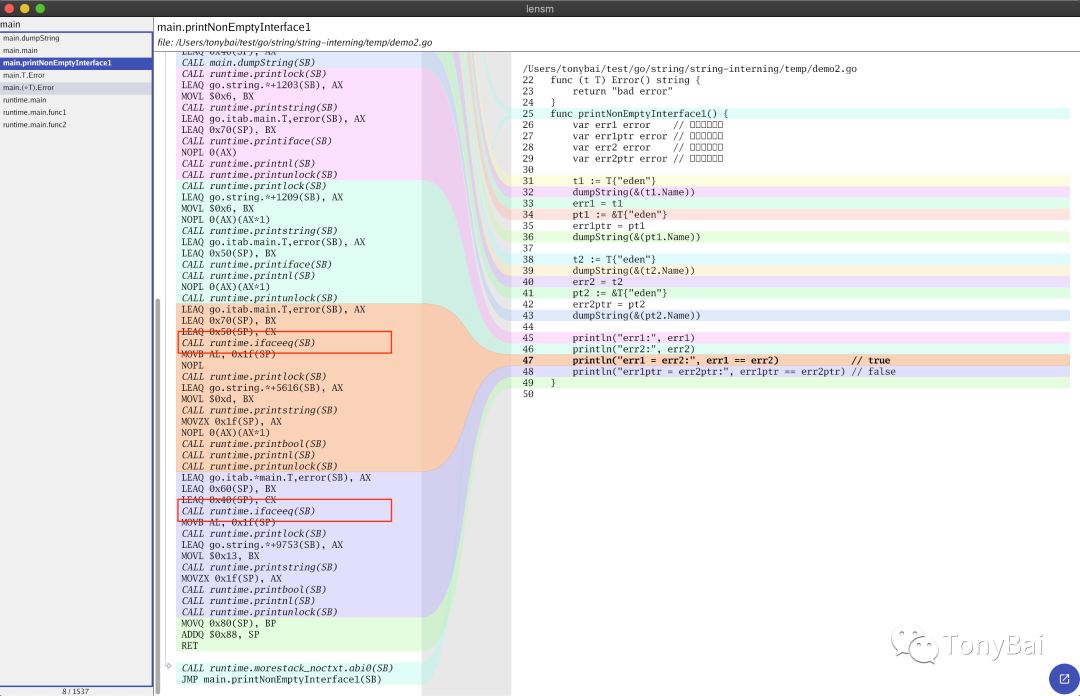Open main.T.Error in the sidebar
Image resolution: width=1080 pixels, height=696 pixels.
(76, 75)
